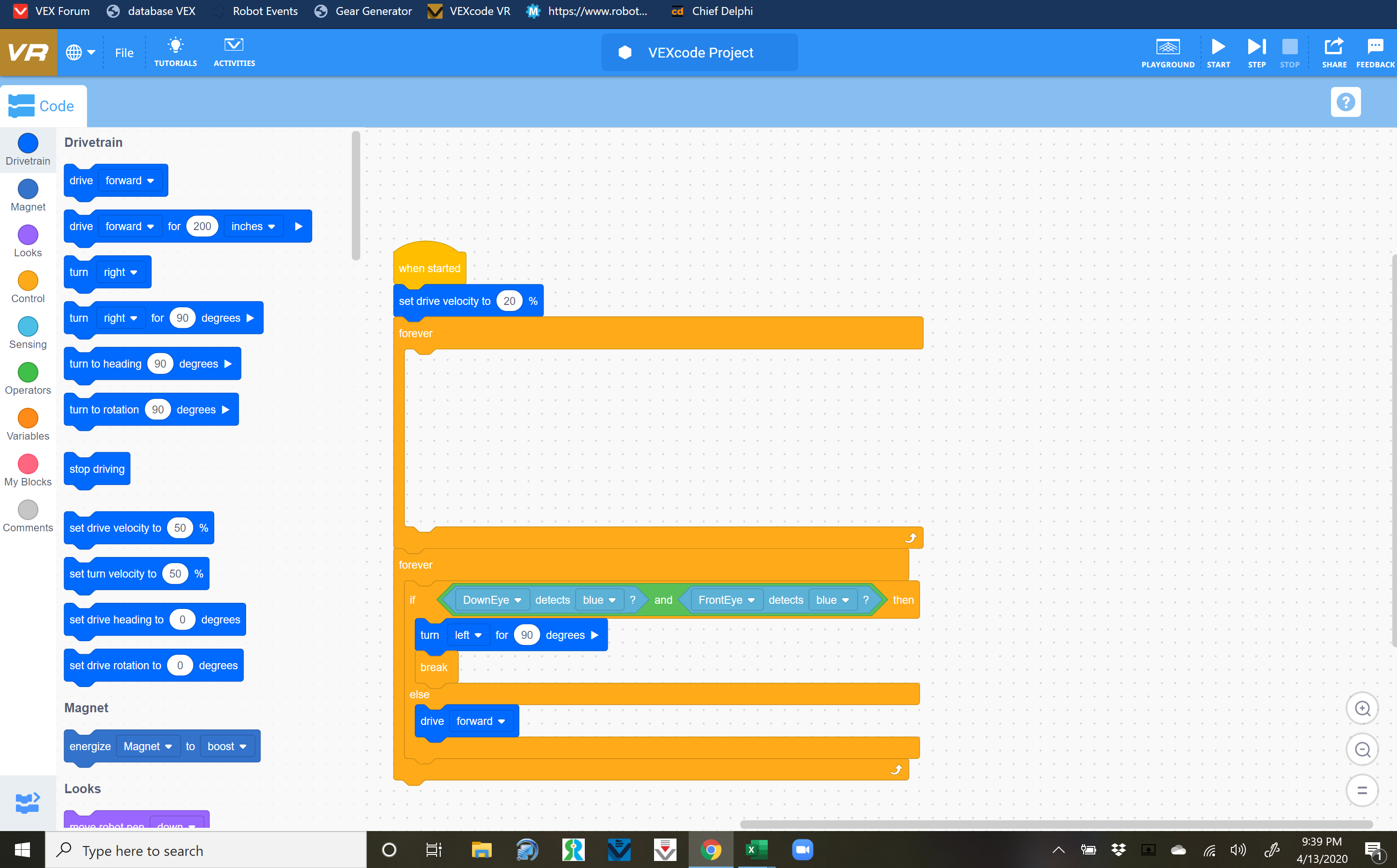Click the block converter icon at the palette bottom
The image size is (1397, 868).
click(x=28, y=803)
